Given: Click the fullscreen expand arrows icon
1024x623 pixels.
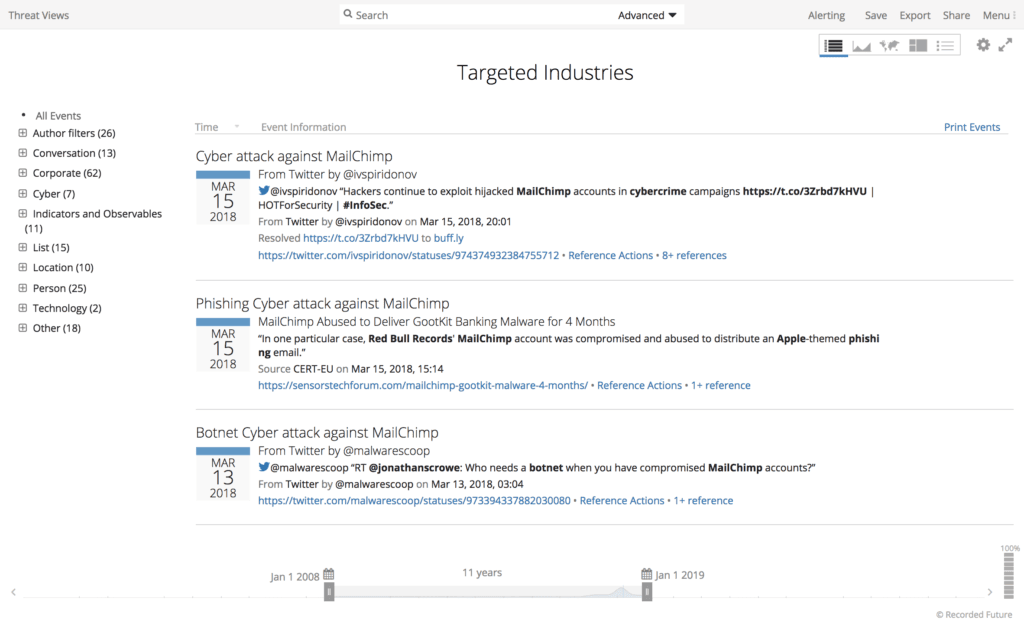Looking at the screenshot, I should tap(1005, 44).
